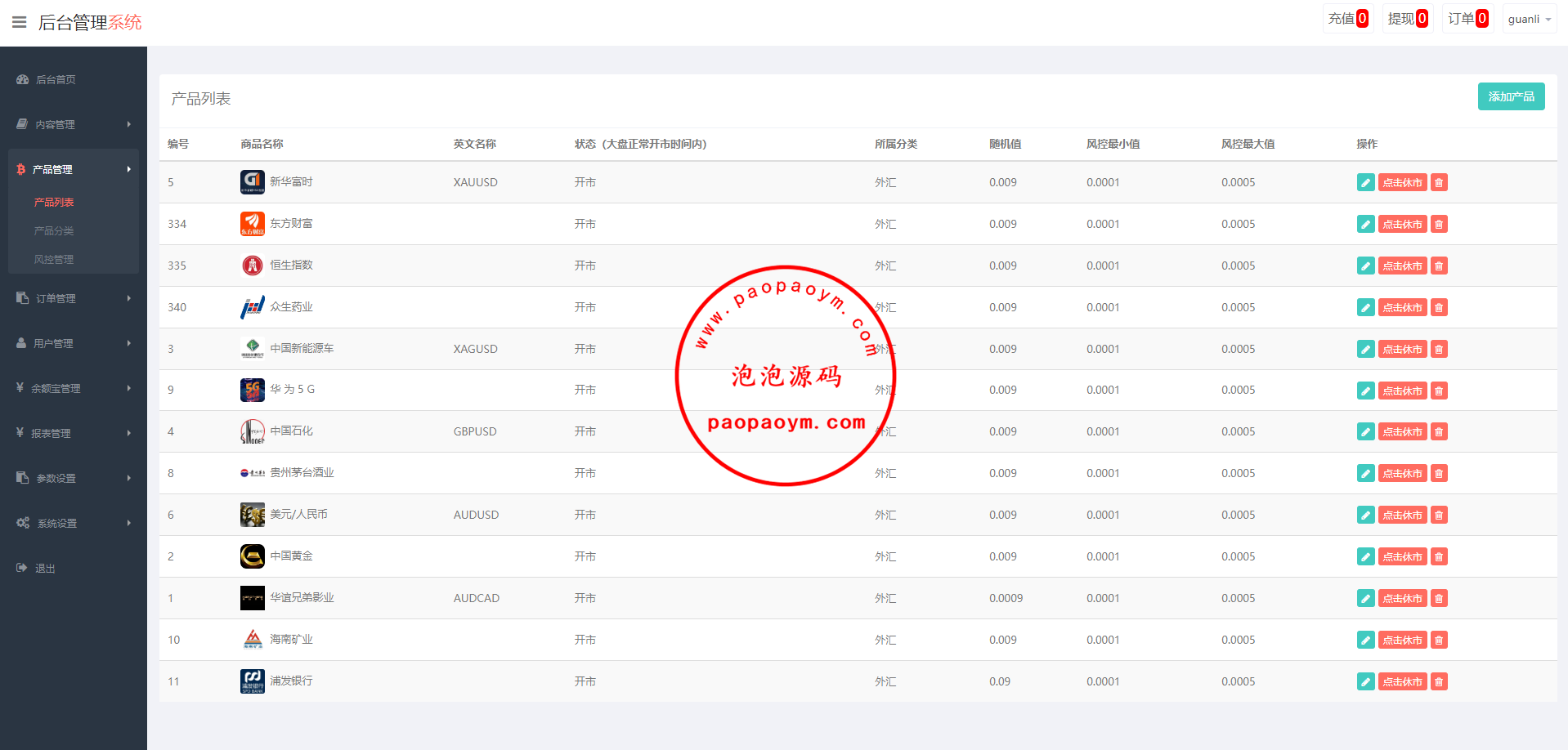Image resolution: width=1568 pixels, height=750 pixels.
Task: Click the edit pencil icon for 新华富时
Action: point(1365,182)
